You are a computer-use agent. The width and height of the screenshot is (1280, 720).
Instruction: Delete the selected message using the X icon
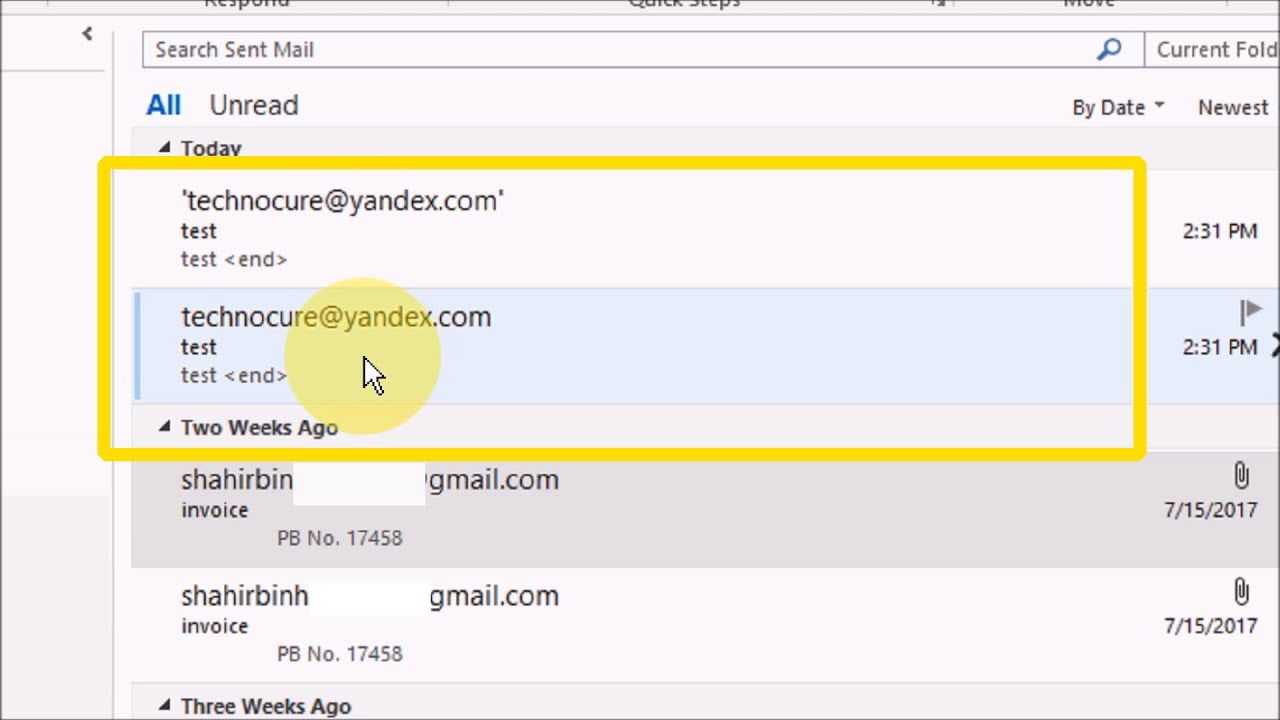(1275, 347)
